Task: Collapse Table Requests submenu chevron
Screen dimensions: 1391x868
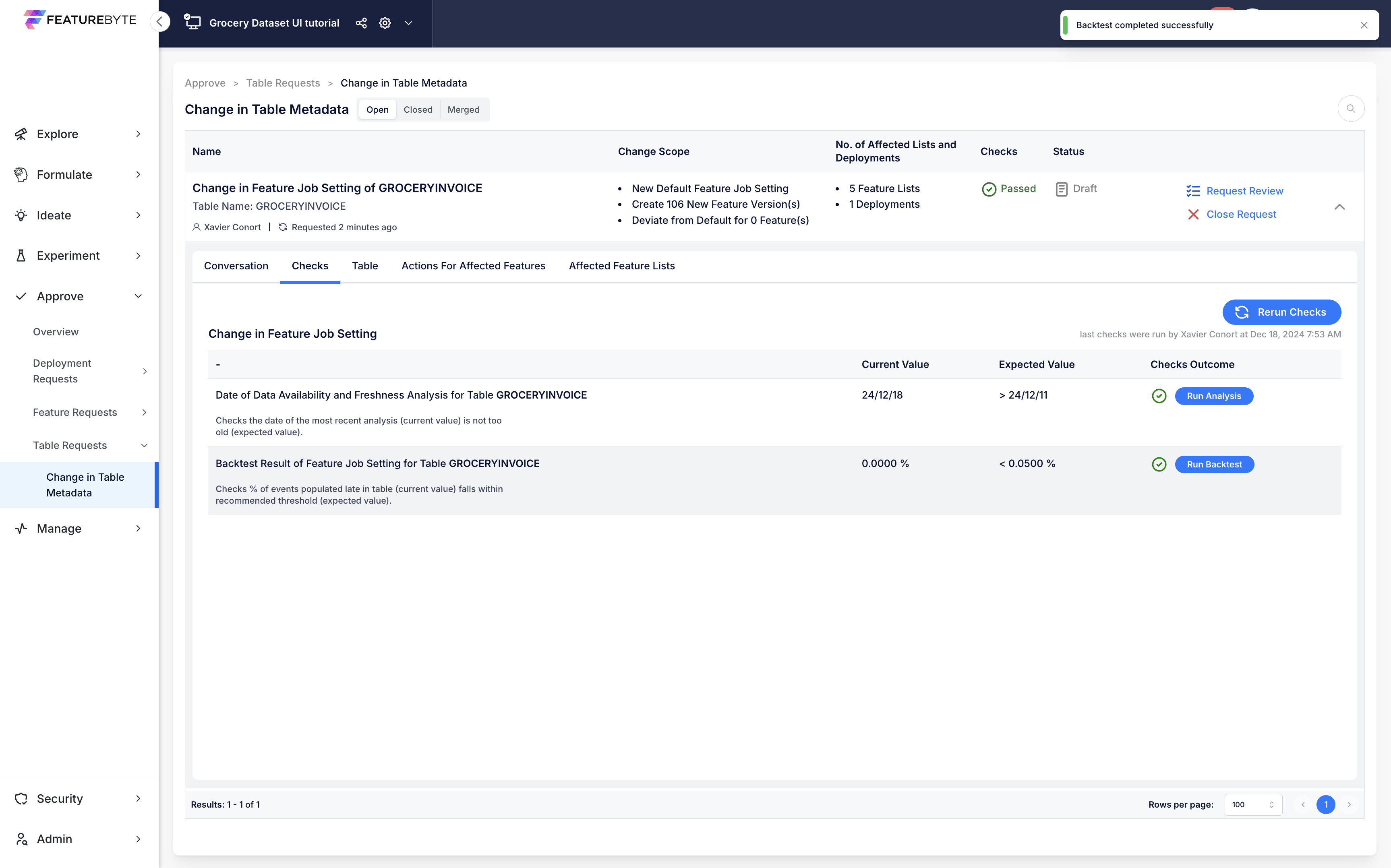Action: [x=145, y=446]
